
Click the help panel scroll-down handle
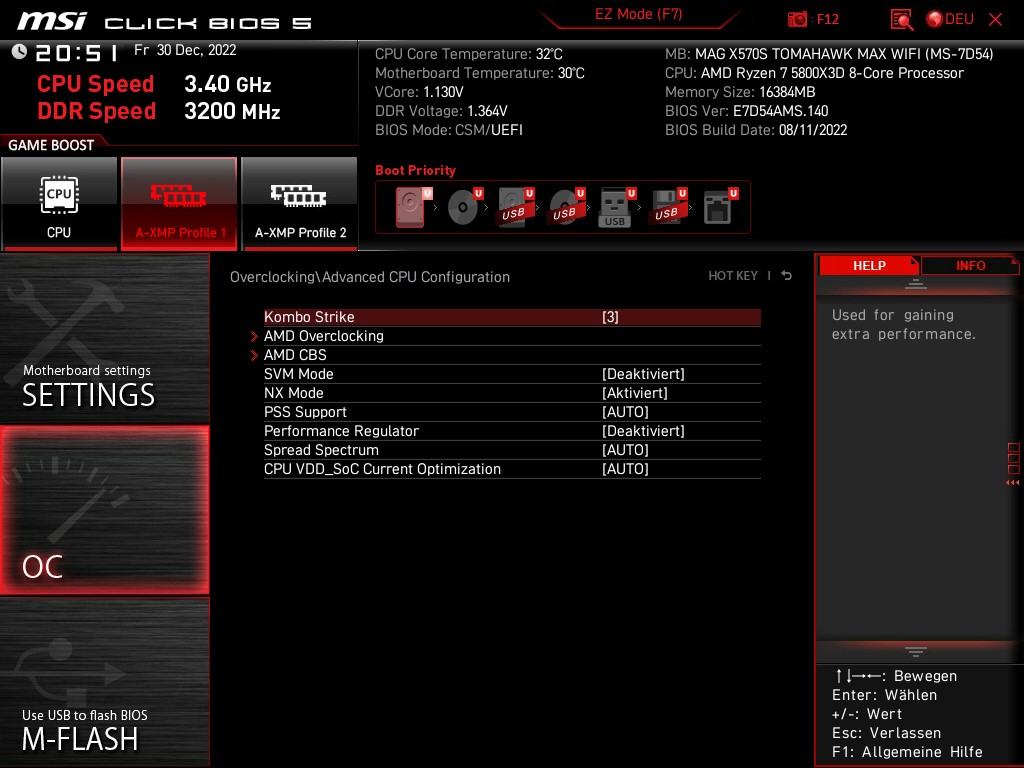pos(916,651)
